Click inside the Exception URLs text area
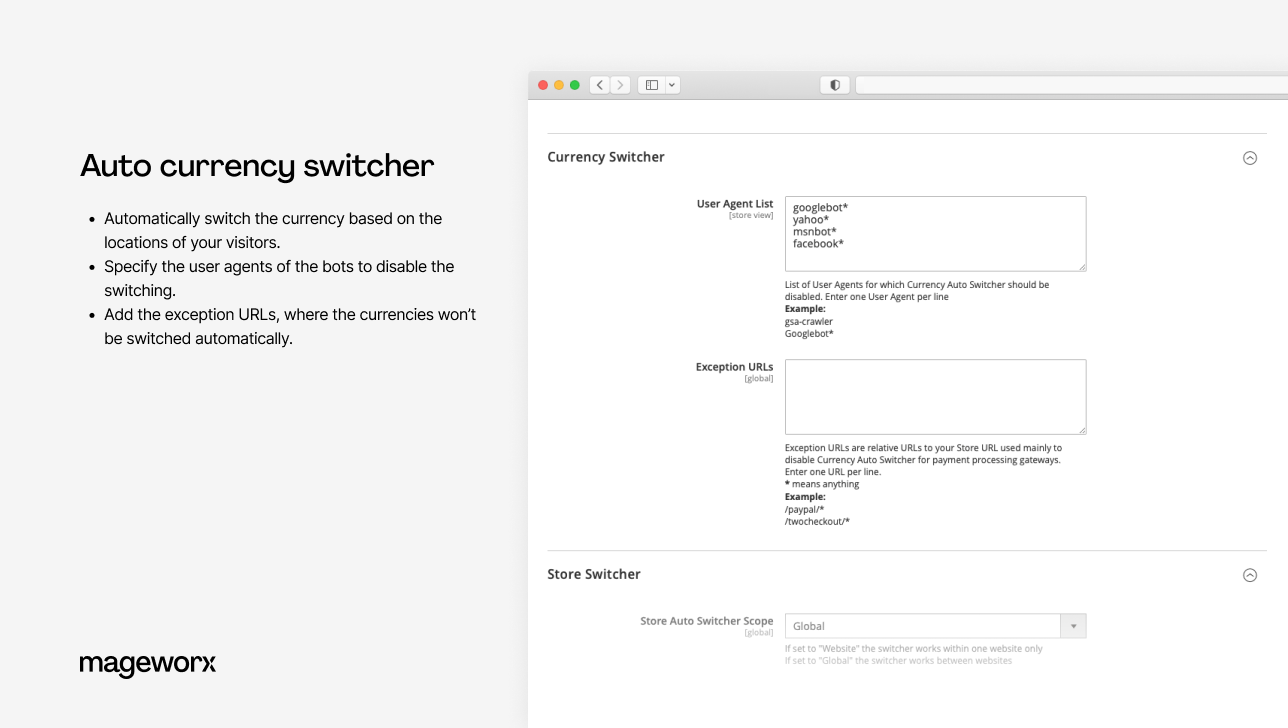Screen dimensions: 1288x728 pos(935,396)
